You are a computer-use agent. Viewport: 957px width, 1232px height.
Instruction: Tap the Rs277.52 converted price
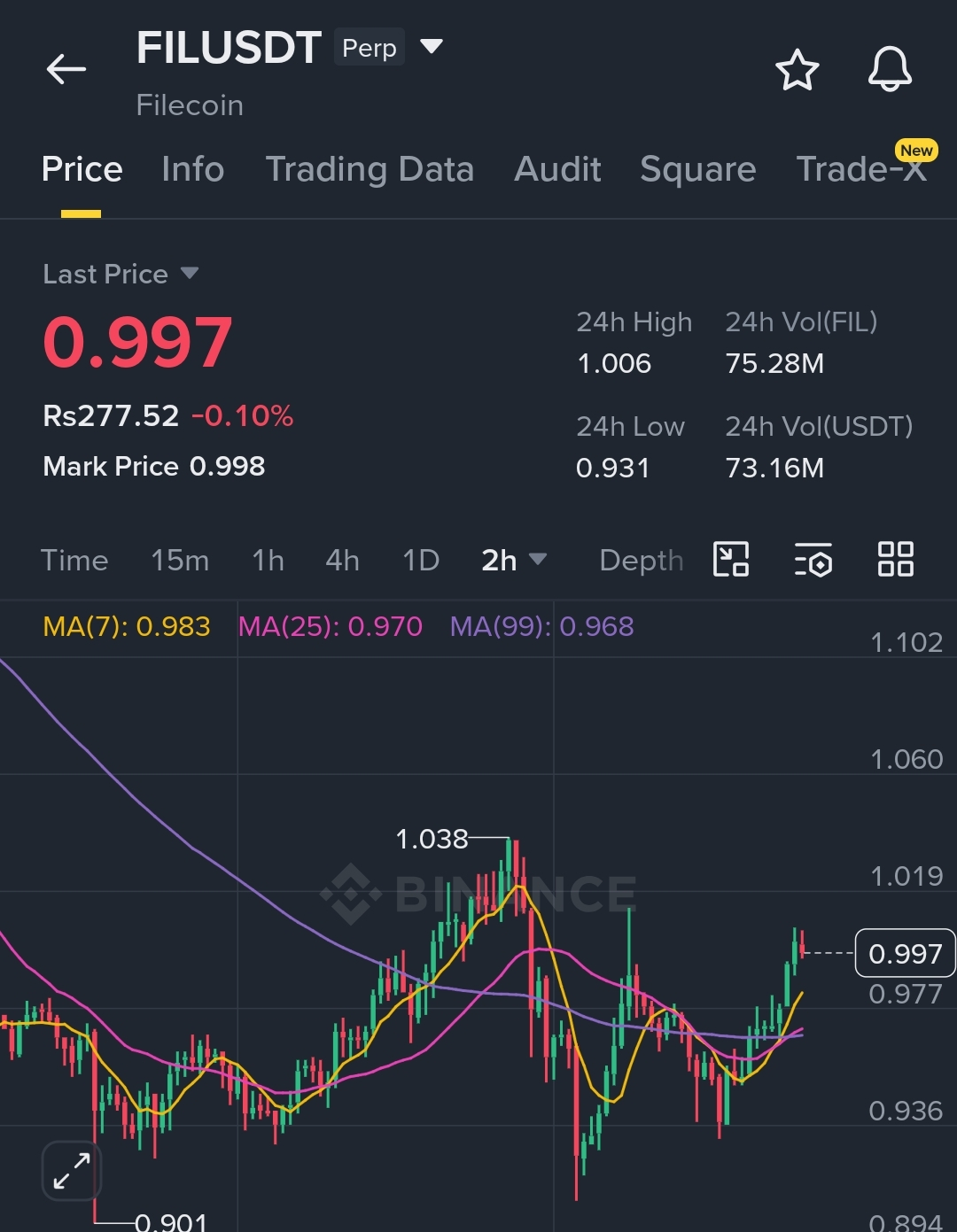click(111, 415)
